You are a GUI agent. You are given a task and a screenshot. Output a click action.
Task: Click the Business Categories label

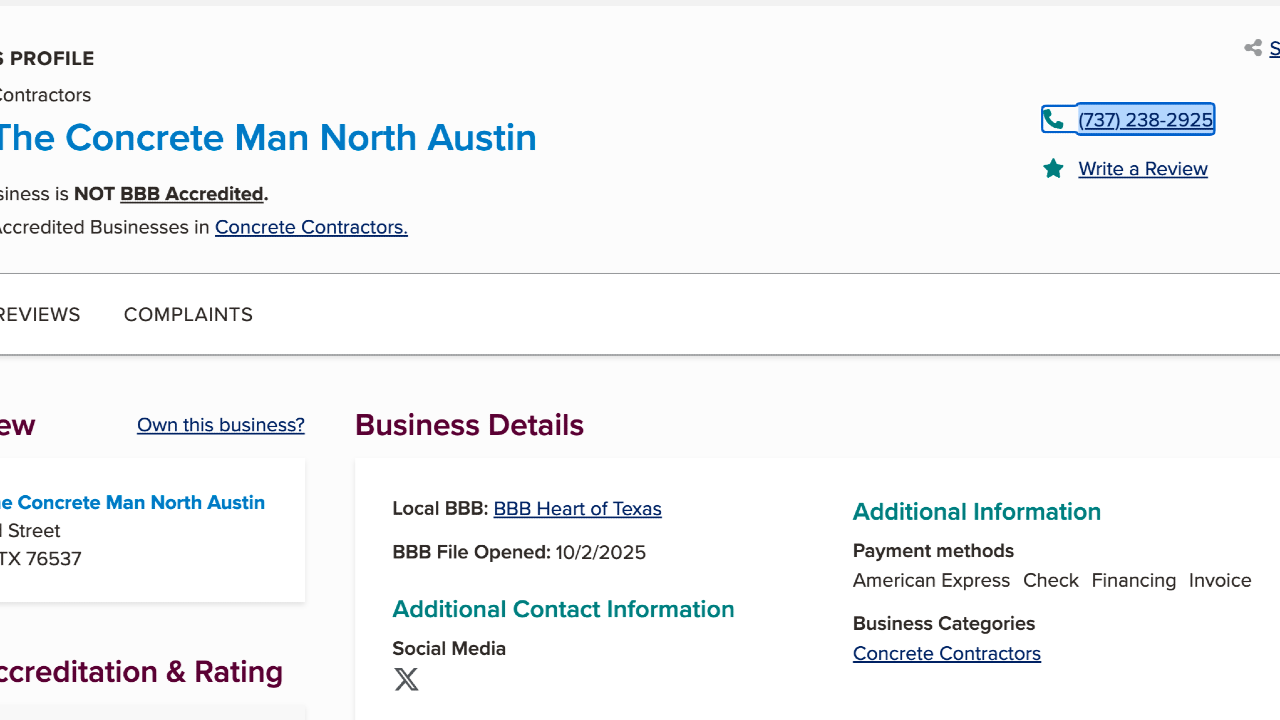tap(944, 623)
